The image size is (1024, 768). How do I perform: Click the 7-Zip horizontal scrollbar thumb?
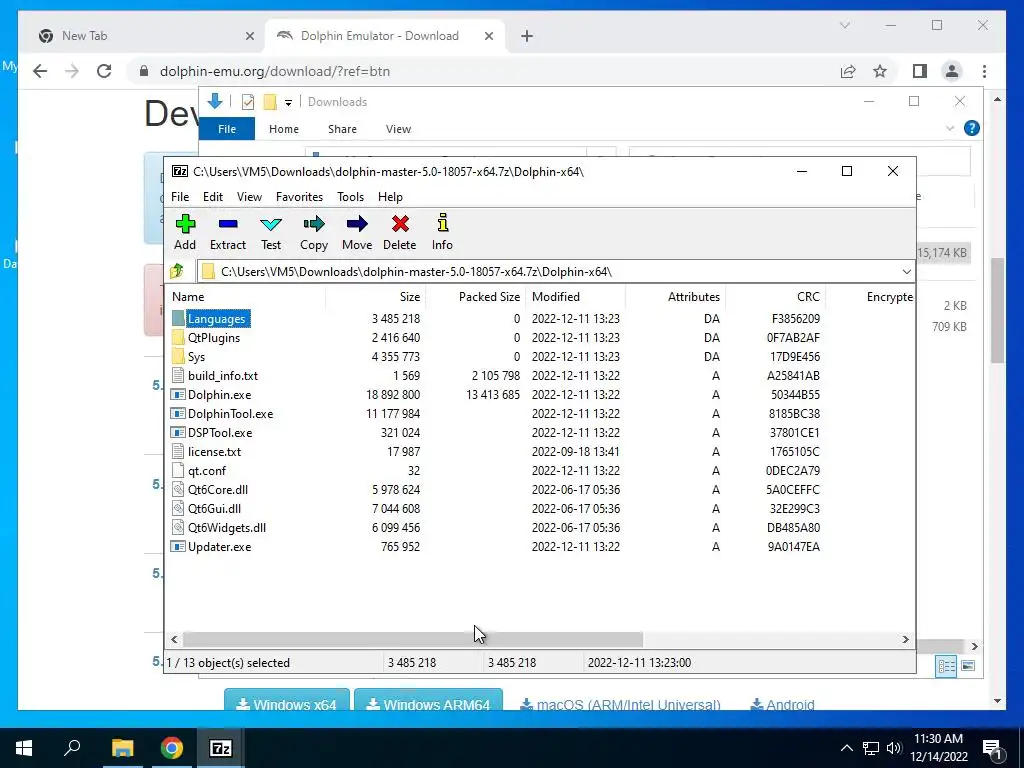tap(413, 639)
